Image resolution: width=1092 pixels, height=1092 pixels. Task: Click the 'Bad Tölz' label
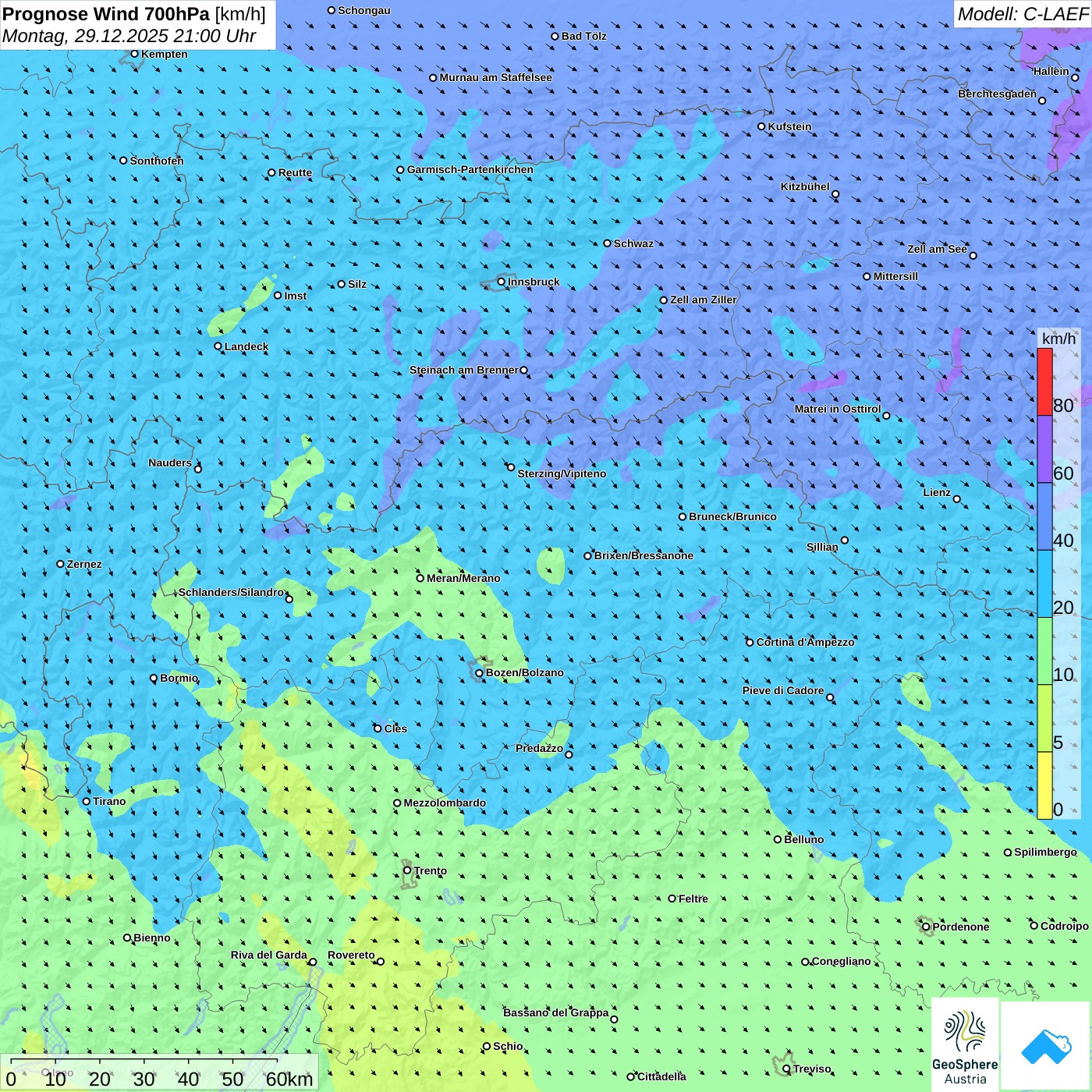(584, 36)
